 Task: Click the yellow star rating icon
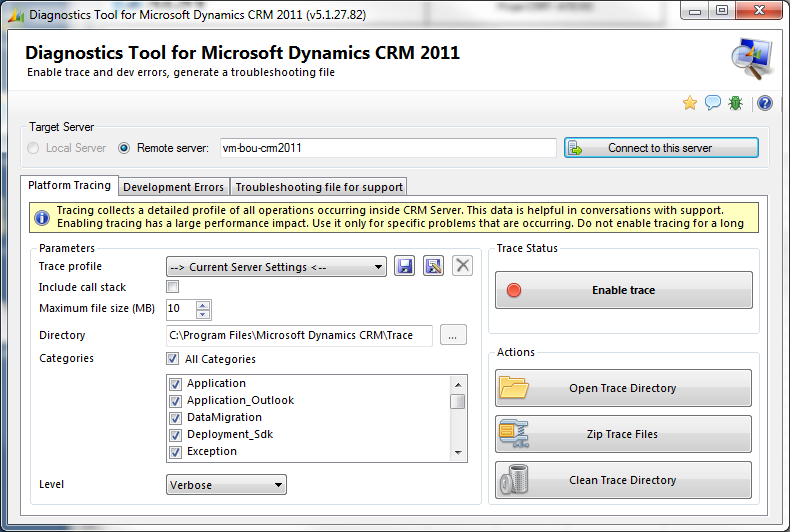(x=690, y=103)
